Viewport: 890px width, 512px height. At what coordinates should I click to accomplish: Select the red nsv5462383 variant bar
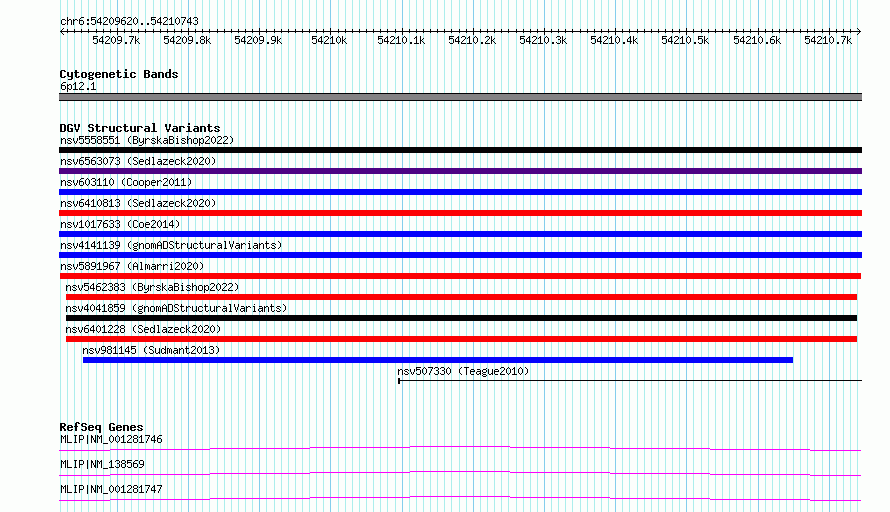tap(461, 297)
